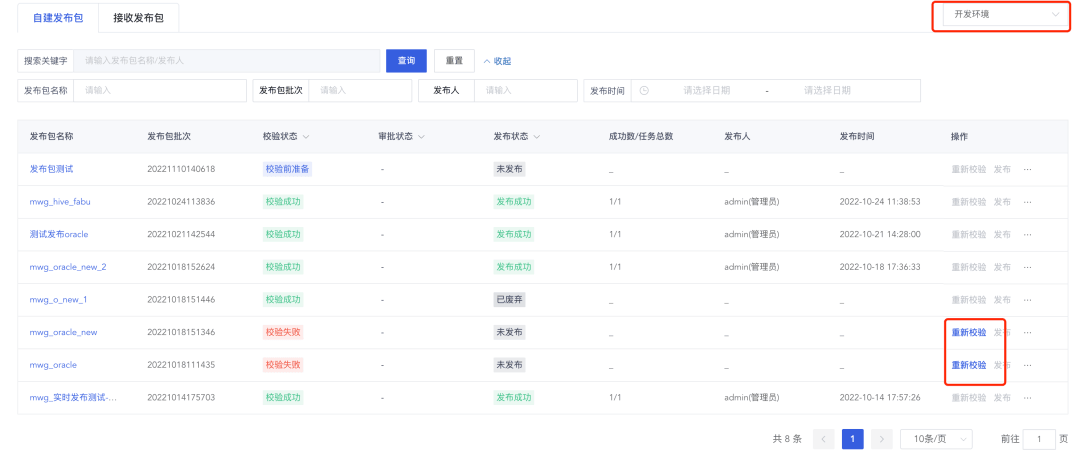Image resolution: width=1080 pixels, height=454 pixels.
Task: Click the 搜索关键字 keyword input field
Action: coord(227,61)
